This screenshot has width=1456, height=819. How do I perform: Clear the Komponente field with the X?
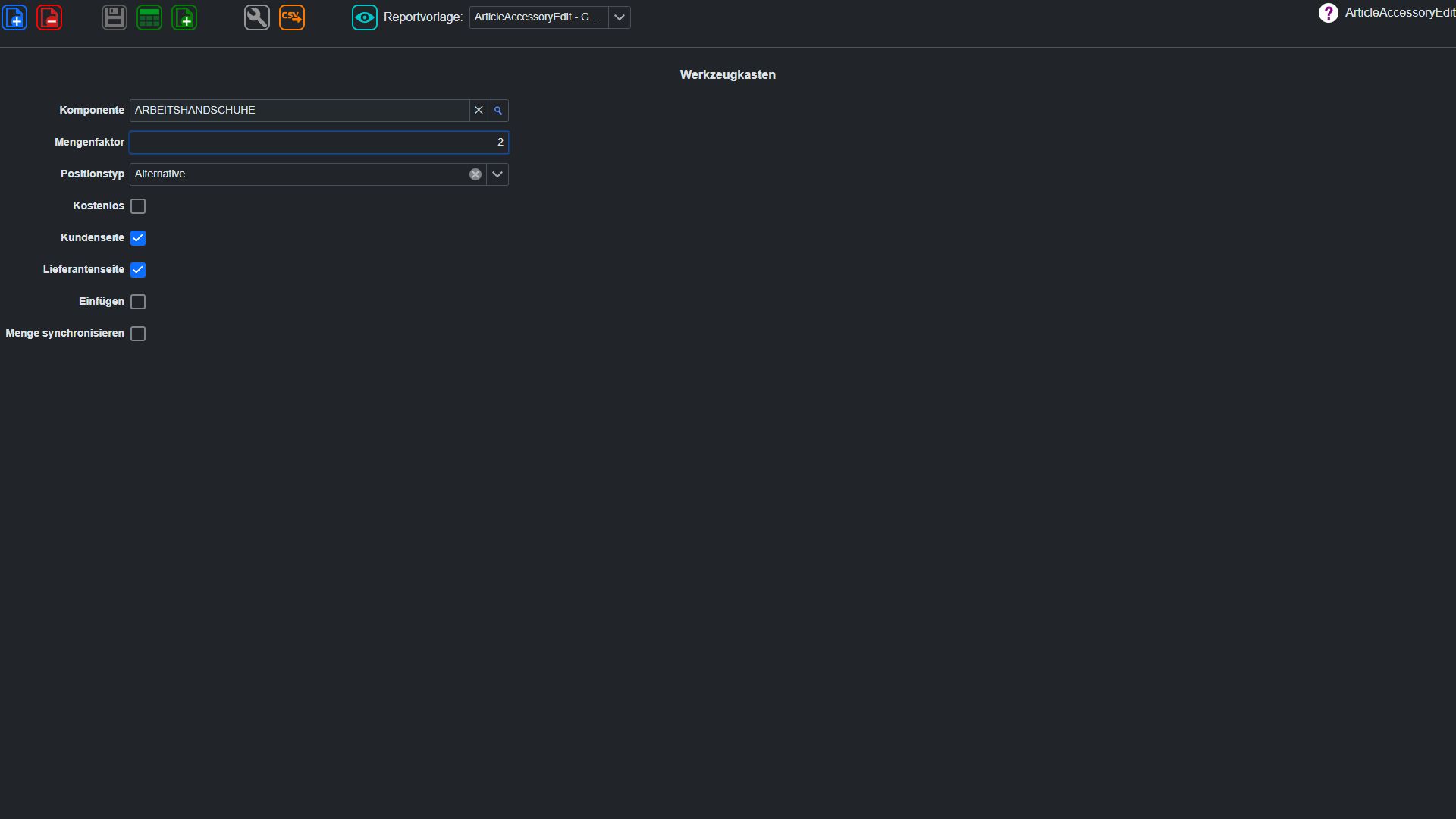pyautogui.click(x=479, y=111)
